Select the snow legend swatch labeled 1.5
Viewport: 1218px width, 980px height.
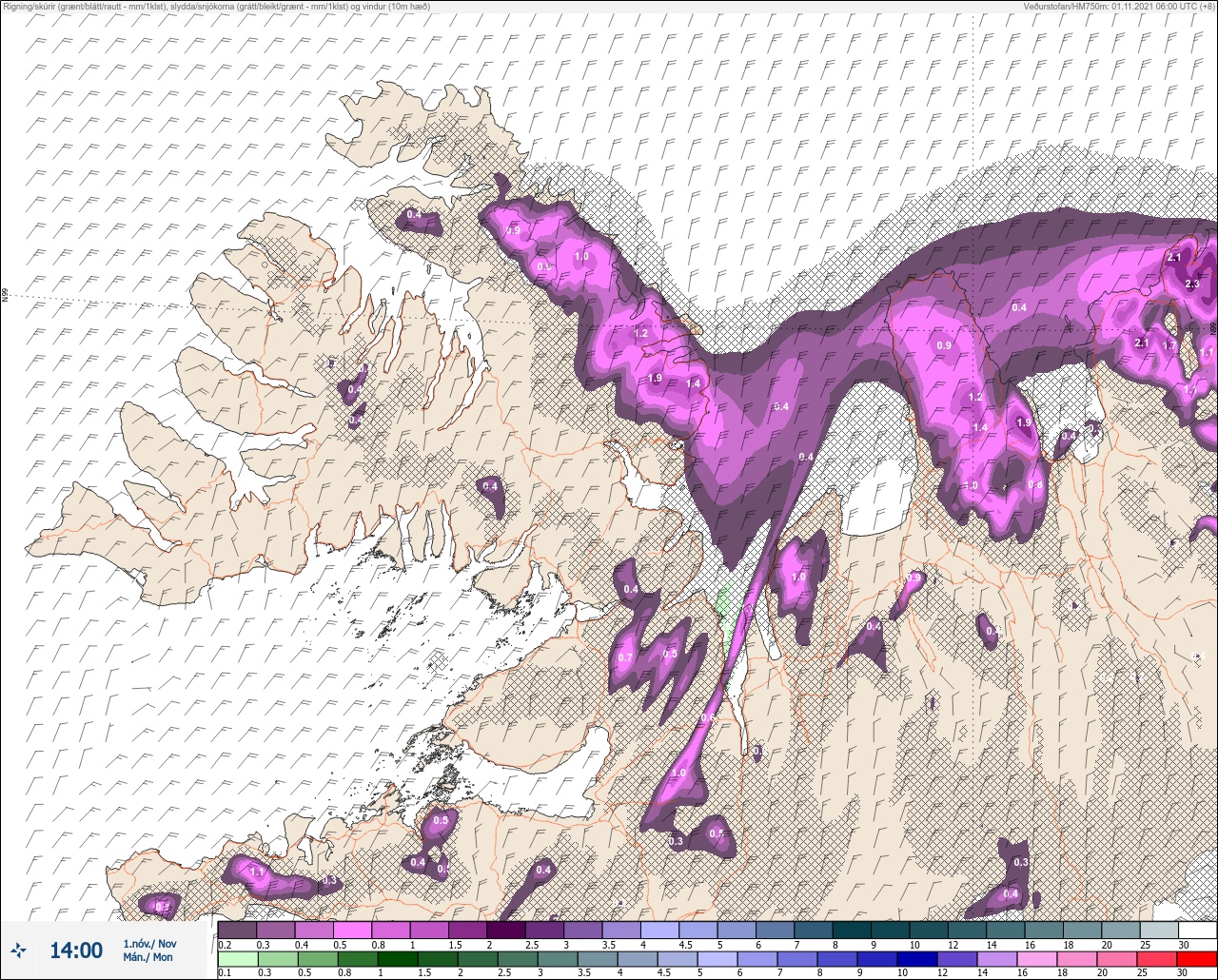click(x=468, y=930)
